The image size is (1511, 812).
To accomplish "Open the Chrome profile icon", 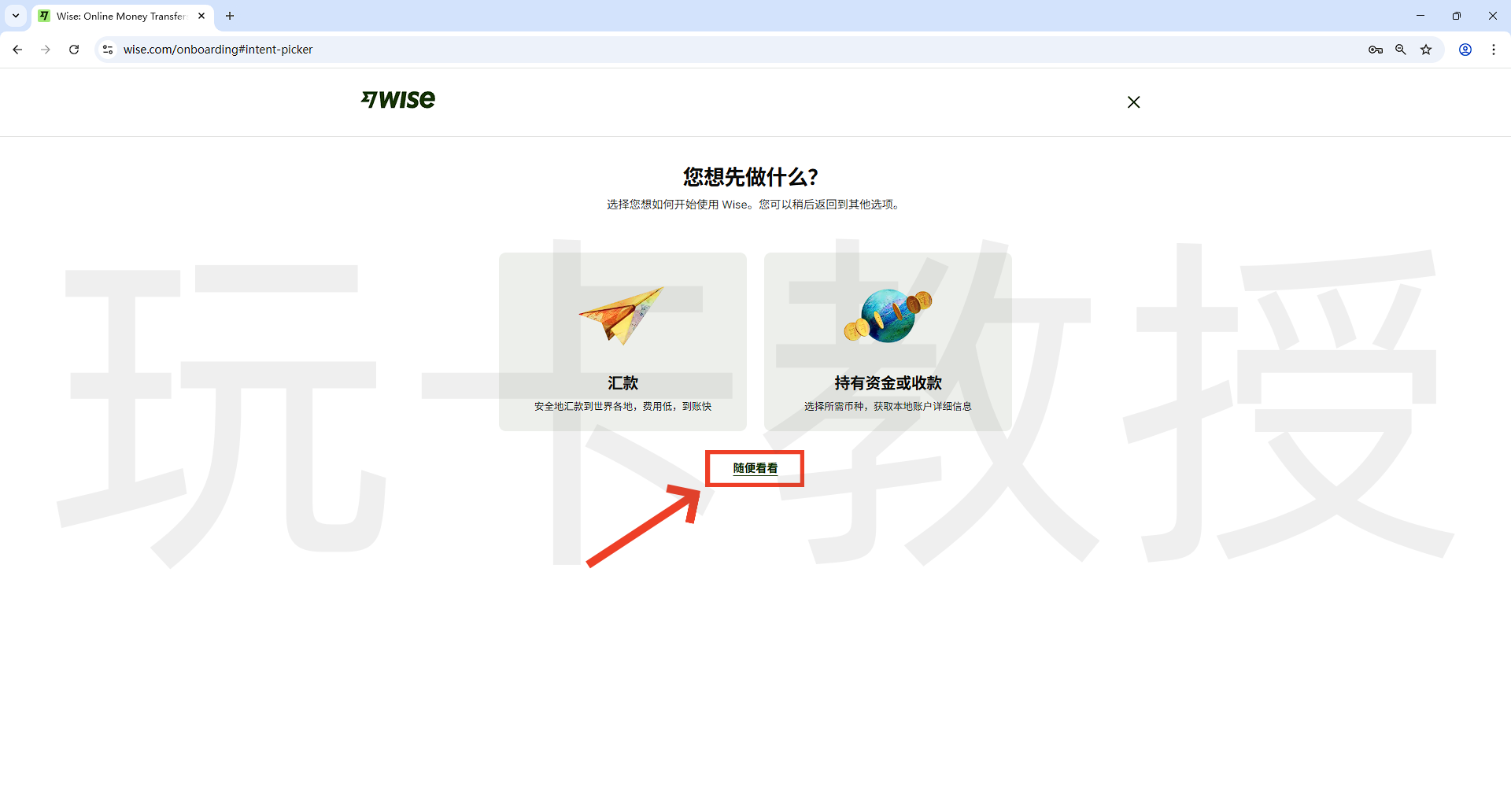I will 1465,50.
